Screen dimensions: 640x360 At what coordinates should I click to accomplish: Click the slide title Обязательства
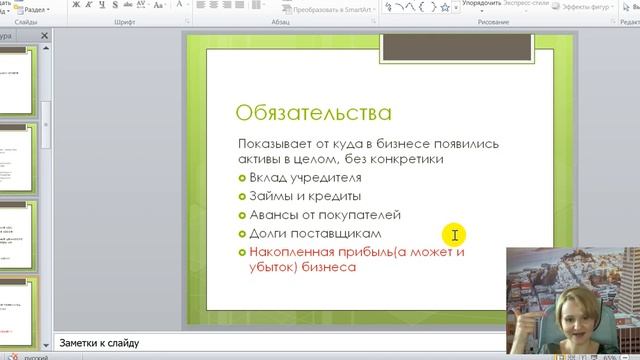click(x=313, y=113)
